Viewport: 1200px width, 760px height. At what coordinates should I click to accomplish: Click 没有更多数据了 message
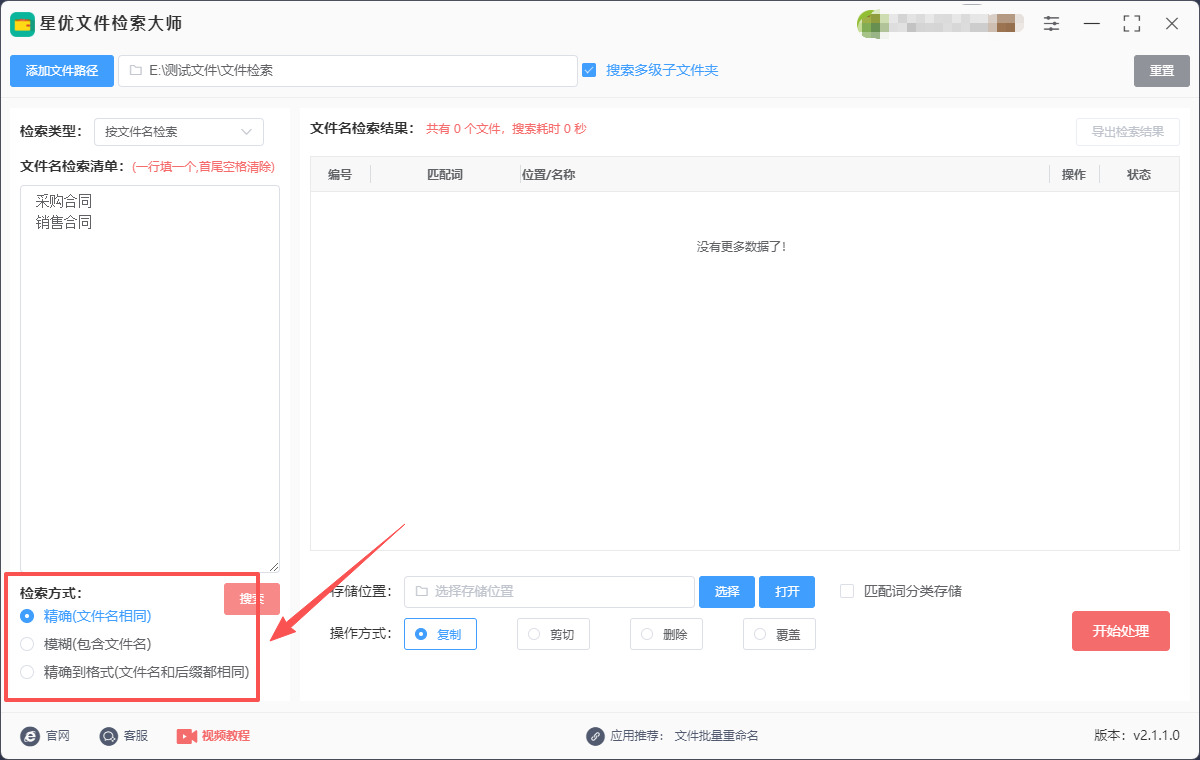pyautogui.click(x=742, y=246)
